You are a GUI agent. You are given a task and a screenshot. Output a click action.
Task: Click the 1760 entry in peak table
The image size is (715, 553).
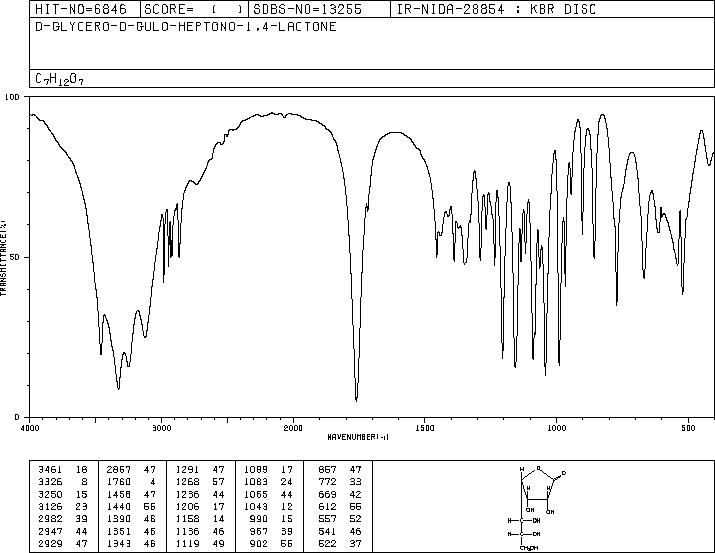(119, 482)
